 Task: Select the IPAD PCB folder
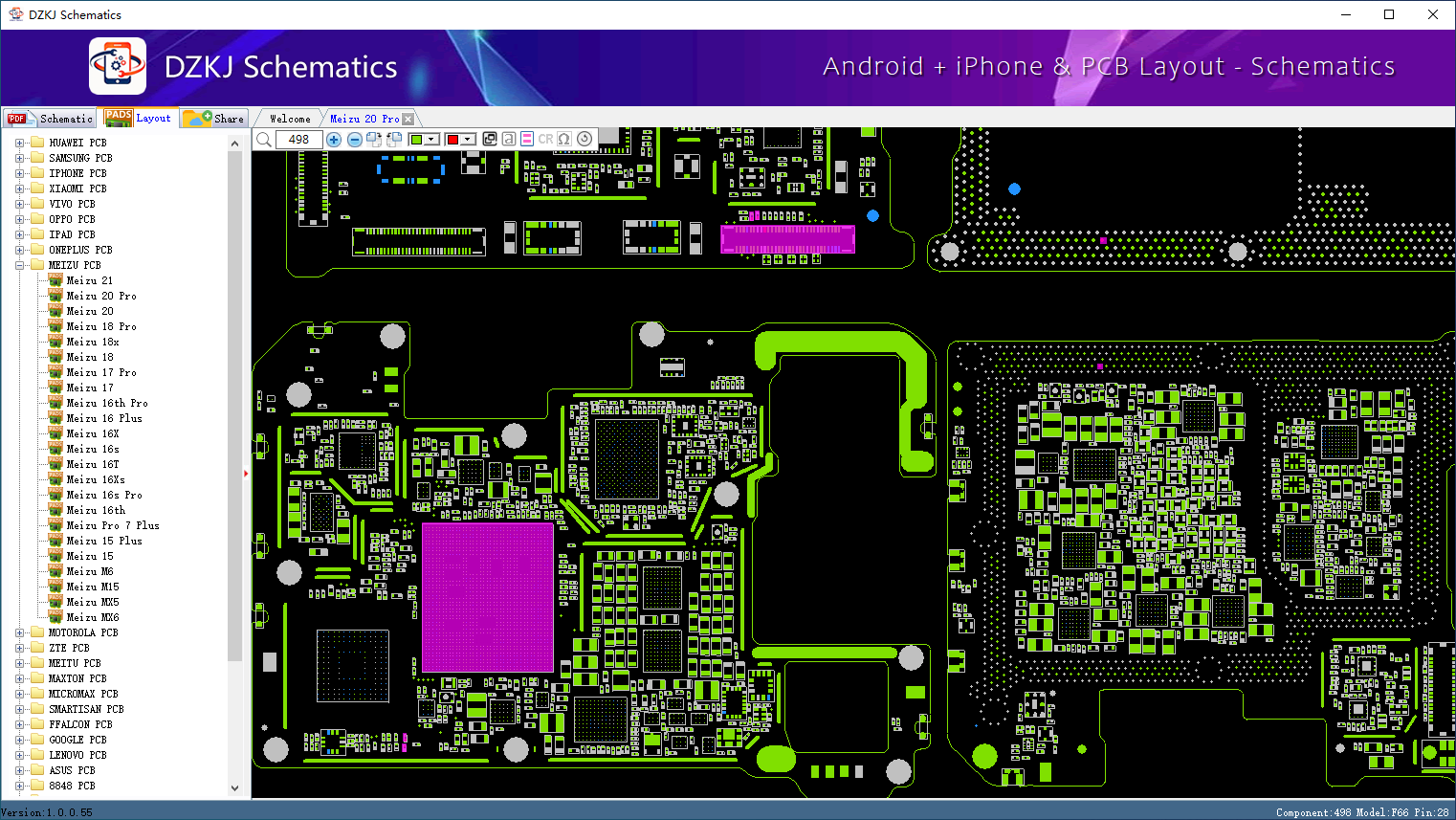(x=72, y=234)
